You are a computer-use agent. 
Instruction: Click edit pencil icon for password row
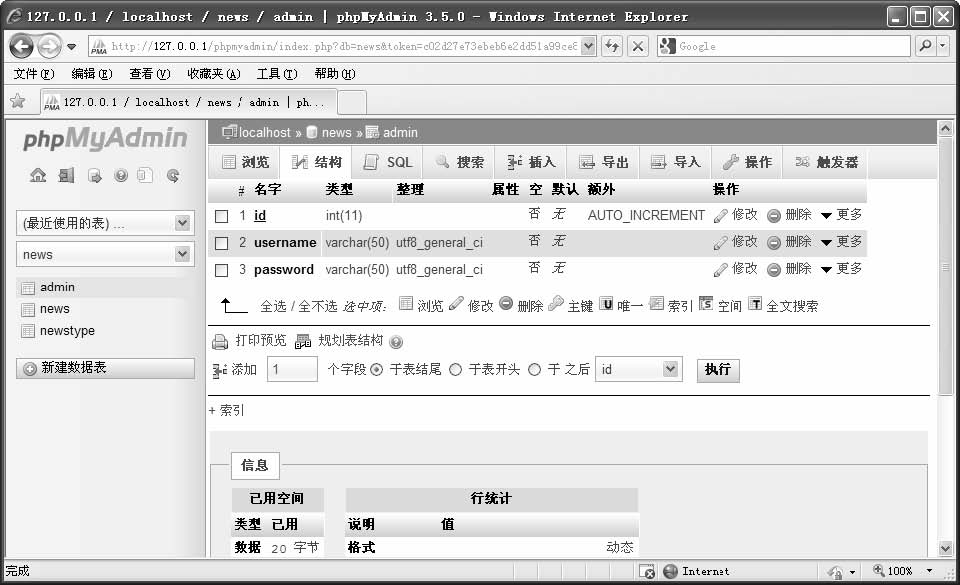click(721, 269)
